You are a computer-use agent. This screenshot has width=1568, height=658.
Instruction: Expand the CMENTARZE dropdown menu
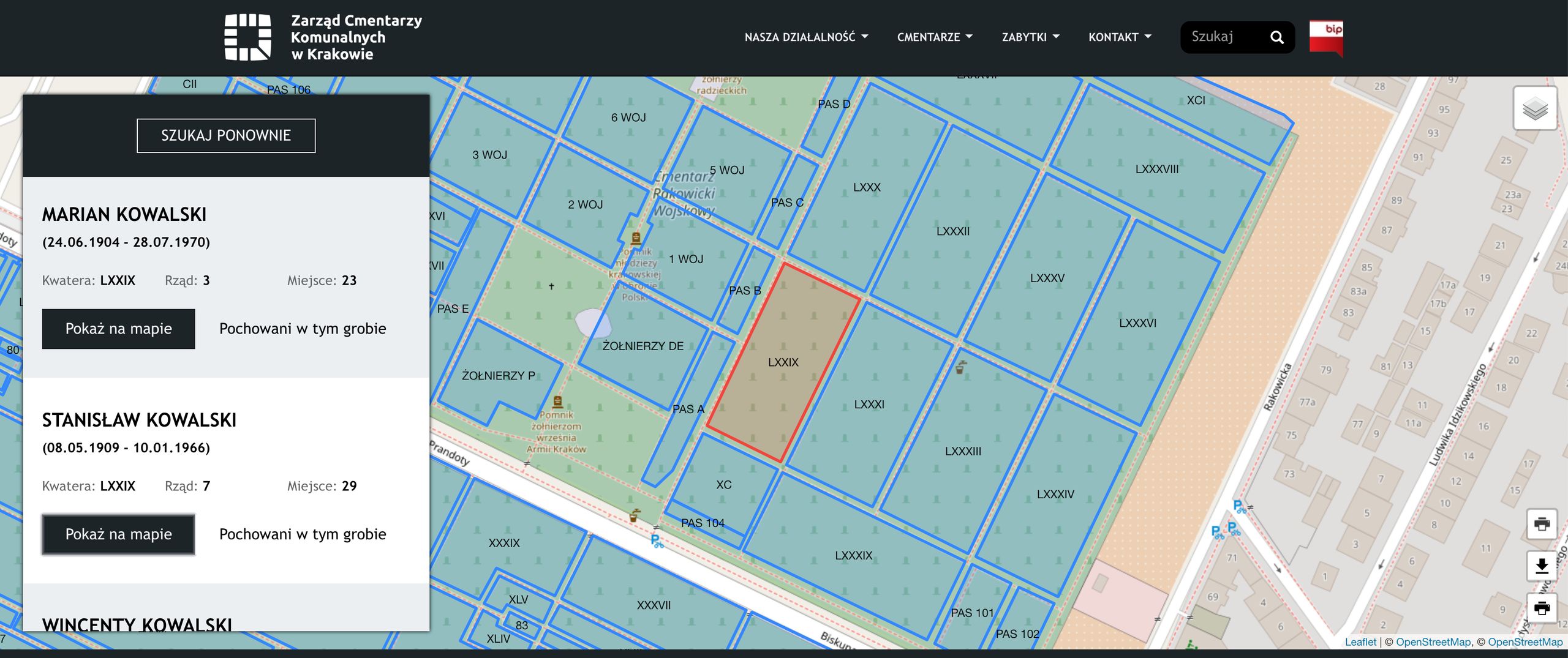coord(935,37)
